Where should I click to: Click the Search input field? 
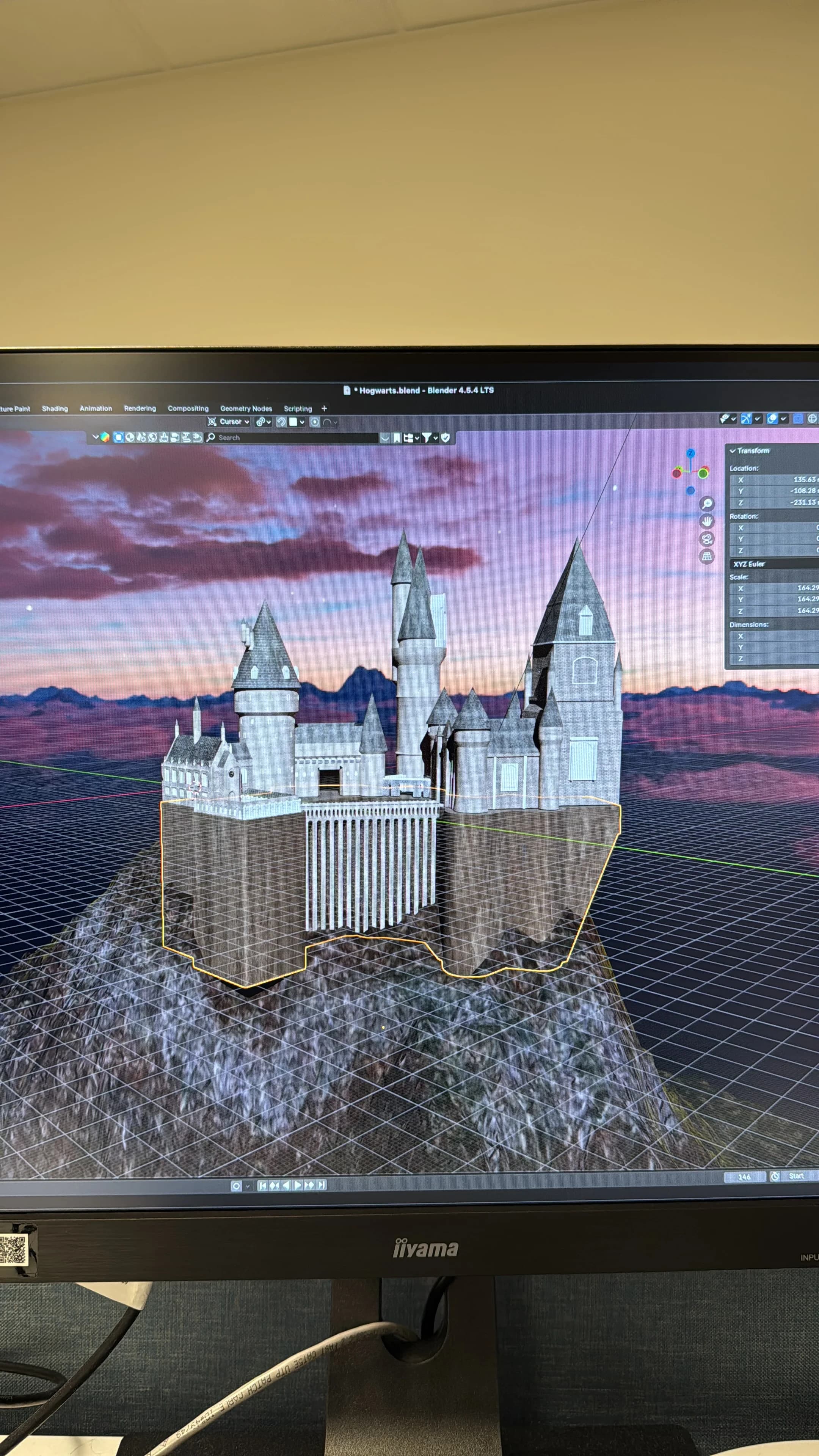[x=292, y=438]
